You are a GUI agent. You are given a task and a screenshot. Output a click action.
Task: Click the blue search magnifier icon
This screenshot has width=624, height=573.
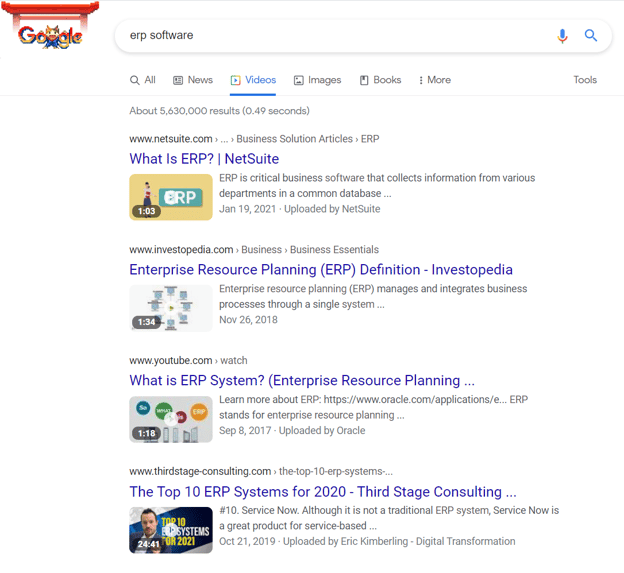pos(591,35)
